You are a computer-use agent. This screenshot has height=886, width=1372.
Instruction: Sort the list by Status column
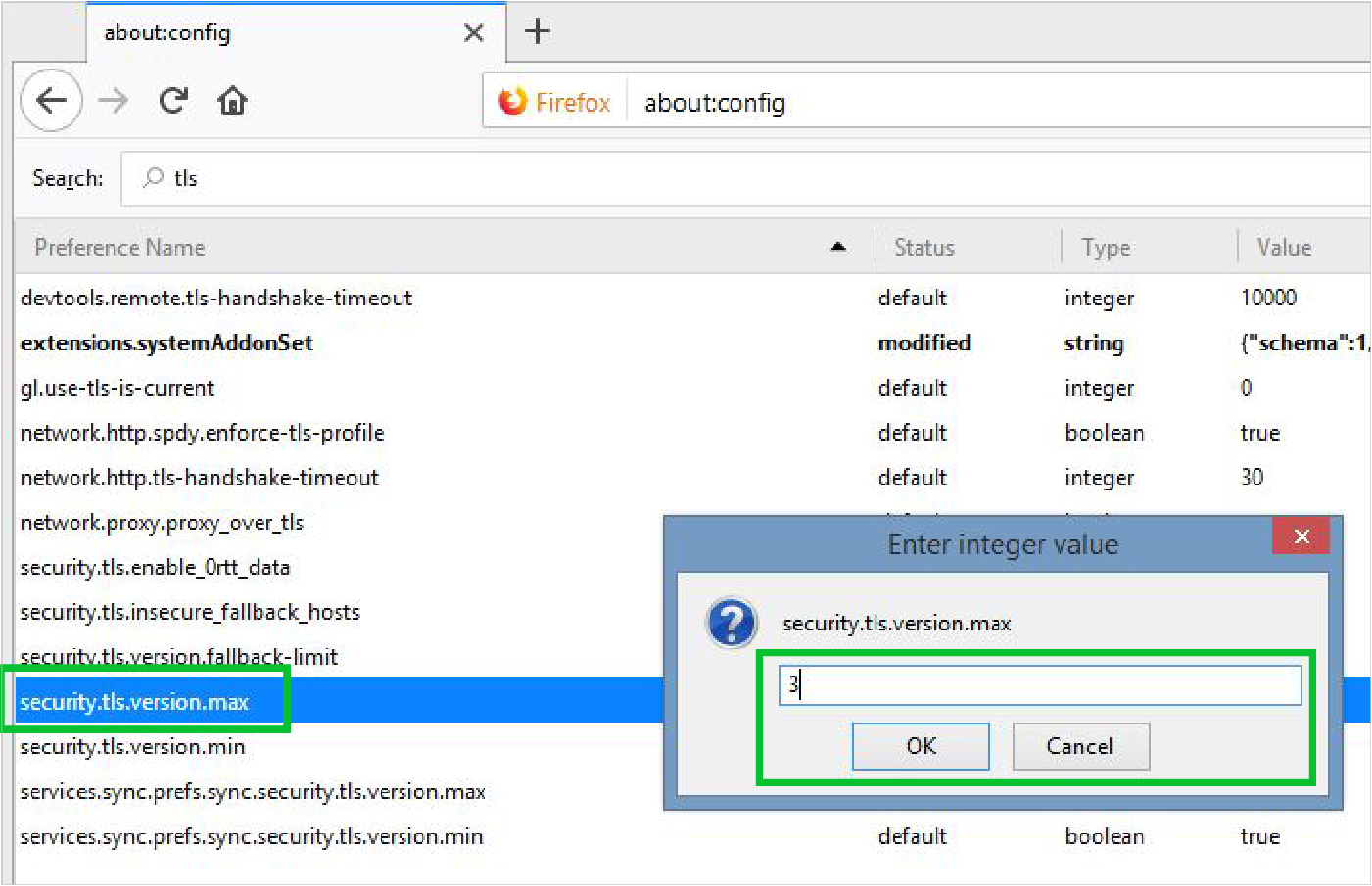(924, 248)
